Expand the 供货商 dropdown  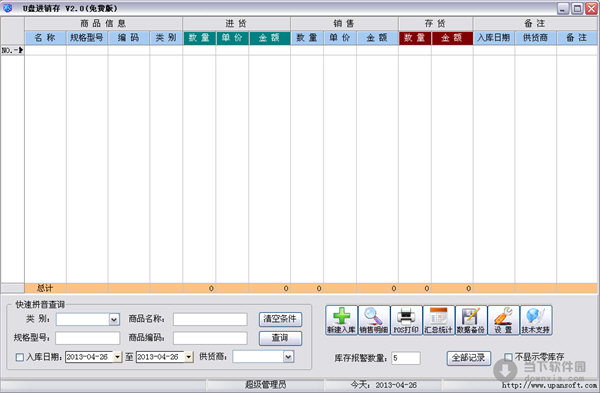(x=288, y=357)
